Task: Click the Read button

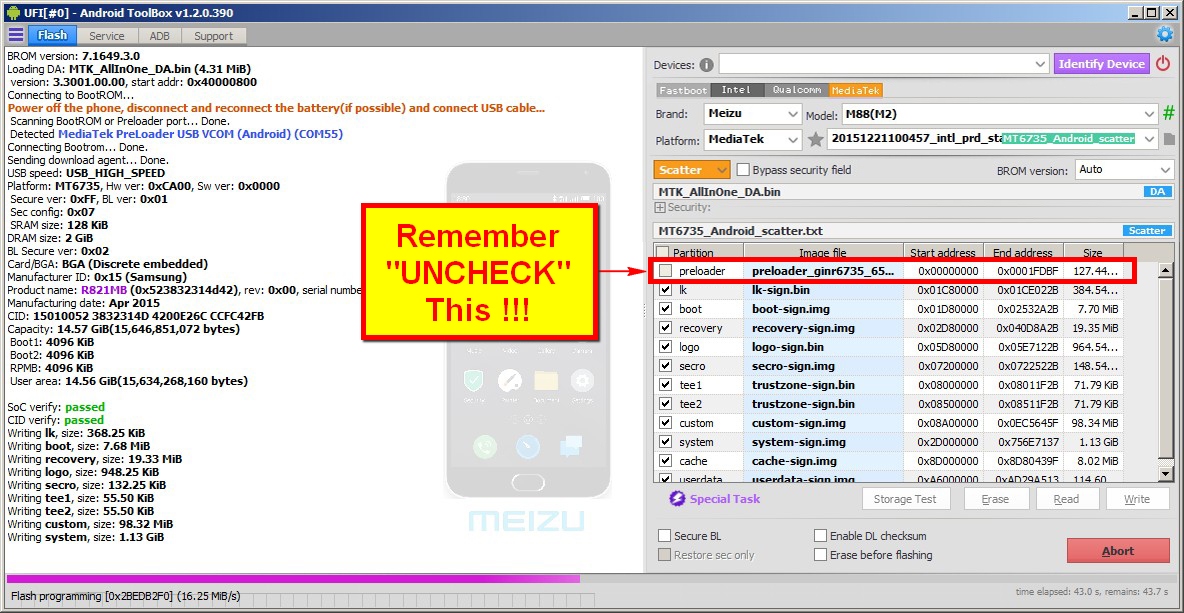Action: [x=1066, y=499]
